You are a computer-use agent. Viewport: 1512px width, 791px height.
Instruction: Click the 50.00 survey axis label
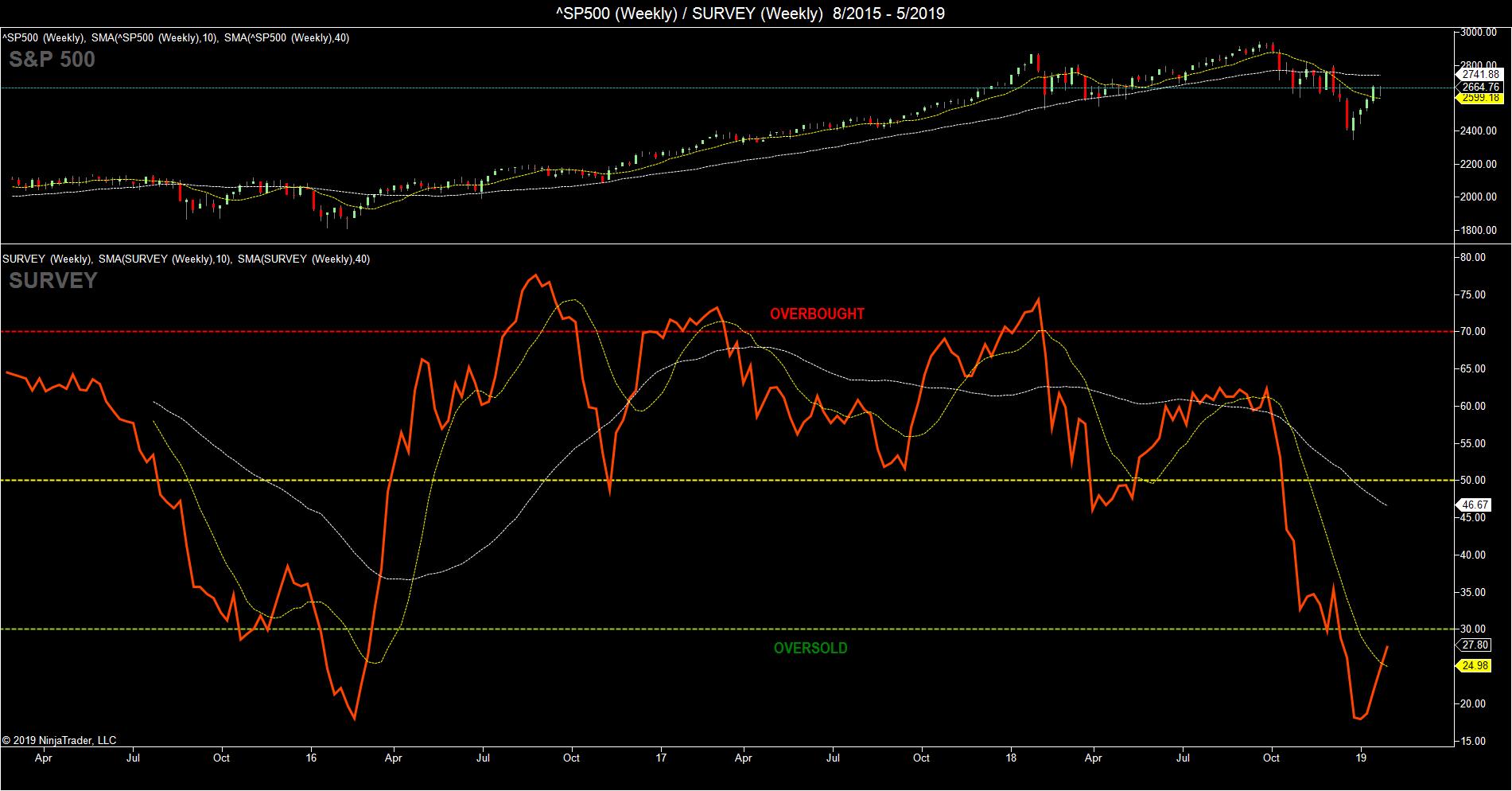1474,480
